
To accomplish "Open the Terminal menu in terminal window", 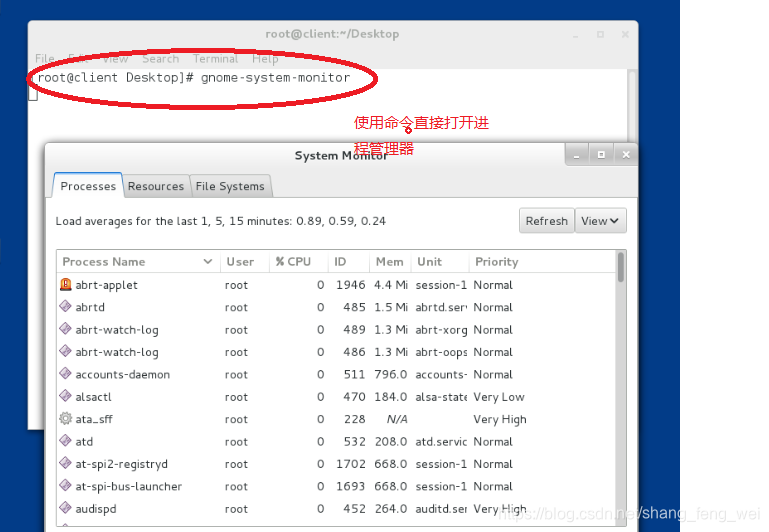I will [215, 59].
